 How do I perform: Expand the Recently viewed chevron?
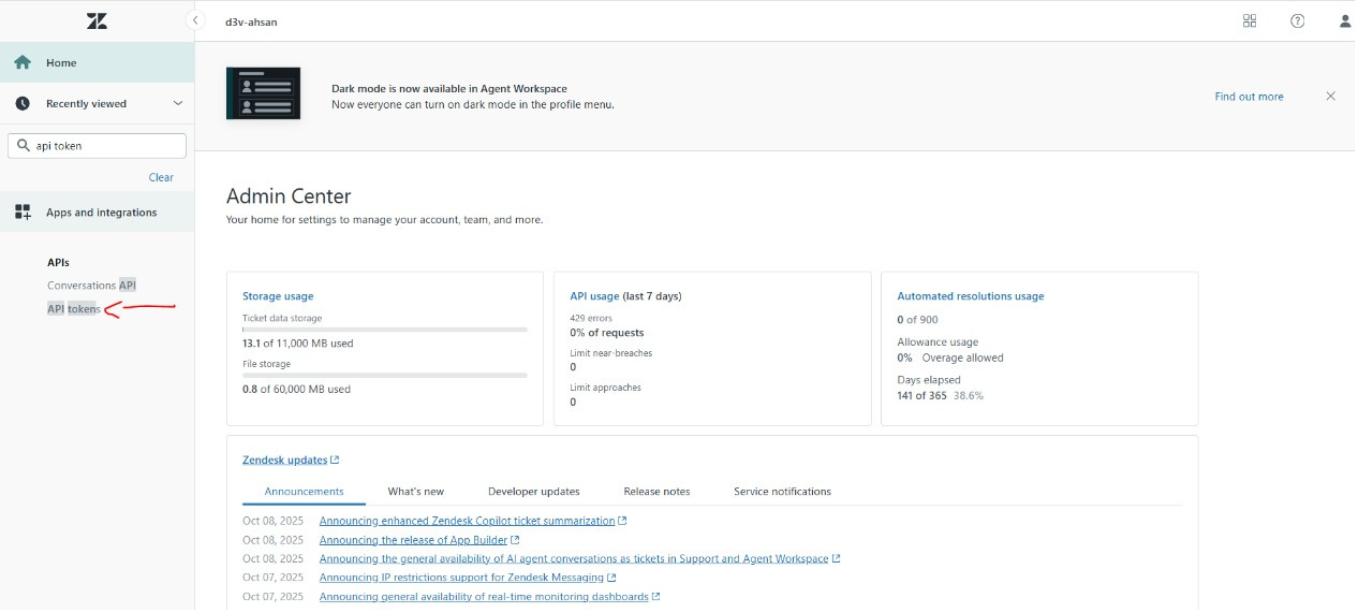click(x=178, y=104)
